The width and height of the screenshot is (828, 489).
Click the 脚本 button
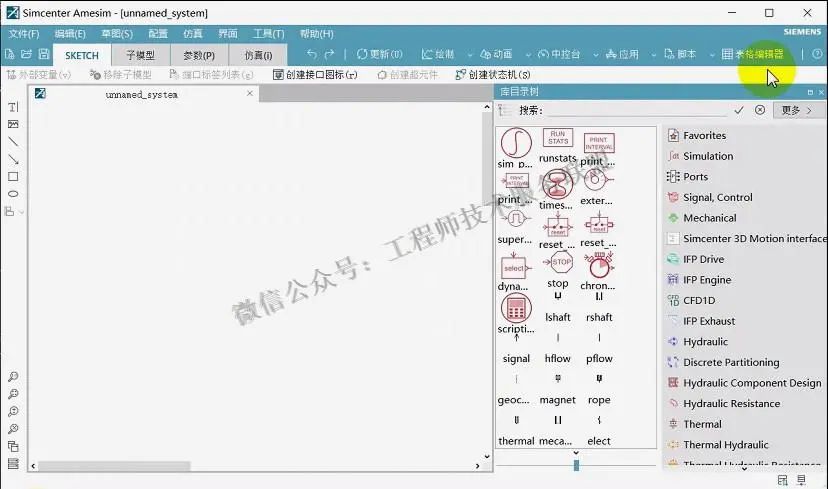point(680,54)
